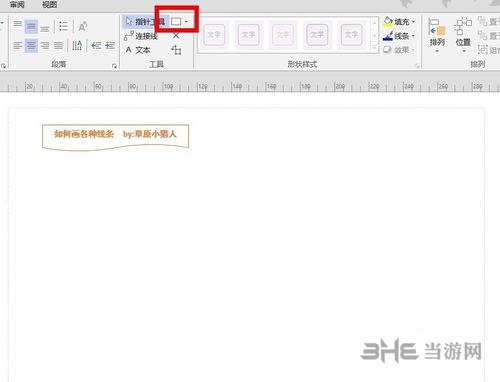Open the 形状样式 dialog launcher
The width and height of the screenshot is (500, 382).
click(417, 66)
